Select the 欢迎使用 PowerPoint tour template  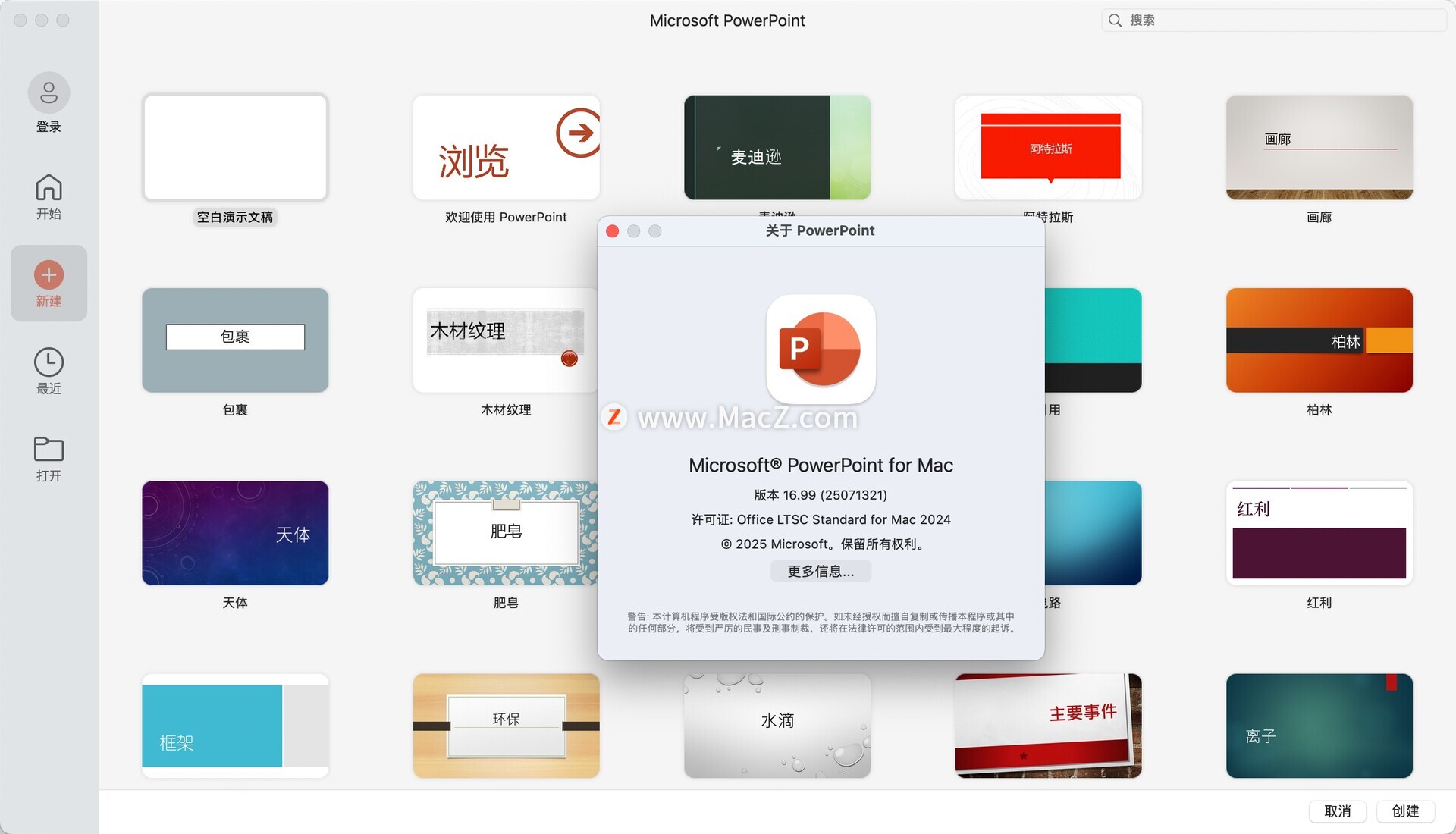pos(506,148)
